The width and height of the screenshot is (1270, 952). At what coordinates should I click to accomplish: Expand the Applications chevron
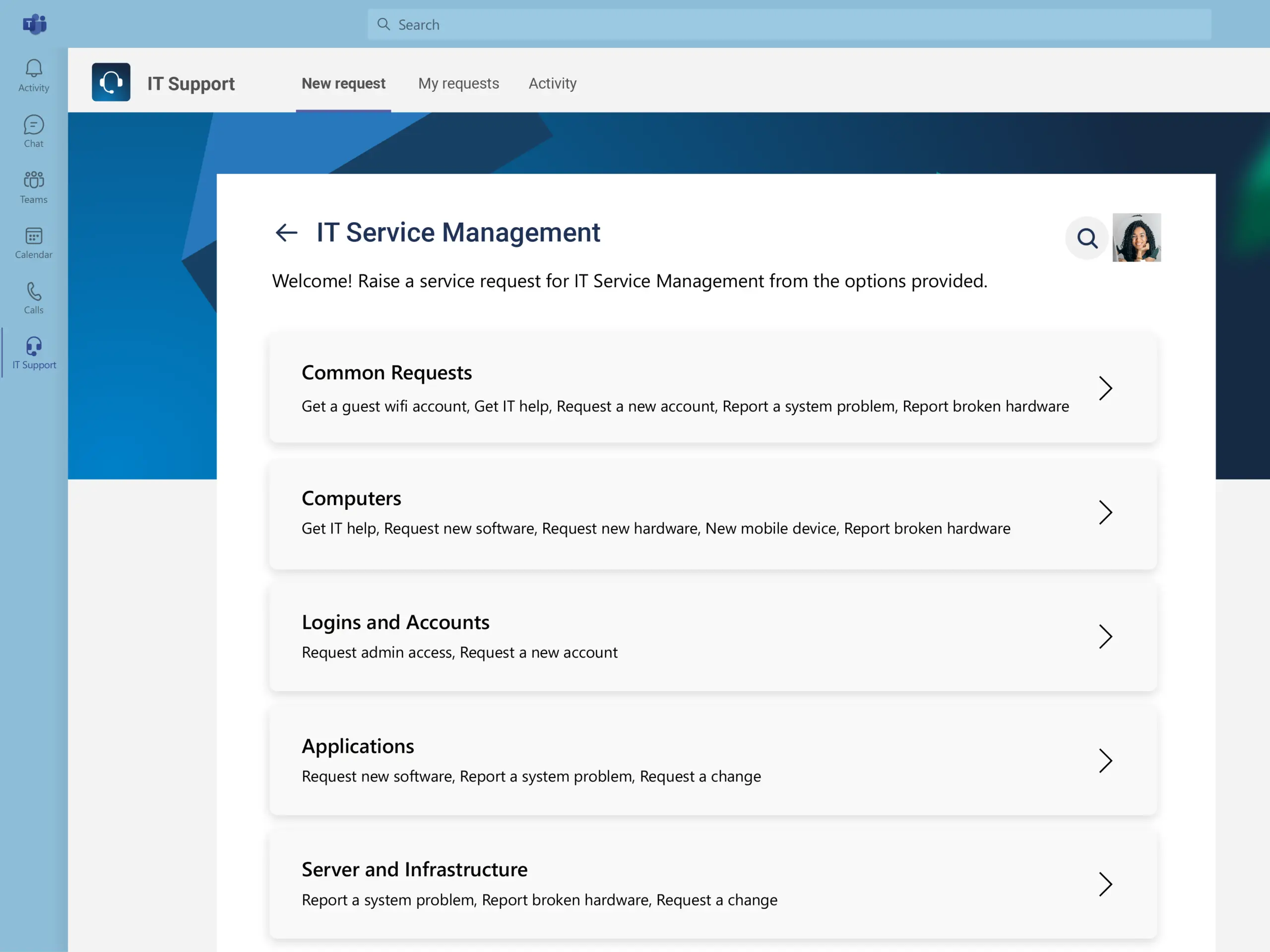pos(1105,760)
